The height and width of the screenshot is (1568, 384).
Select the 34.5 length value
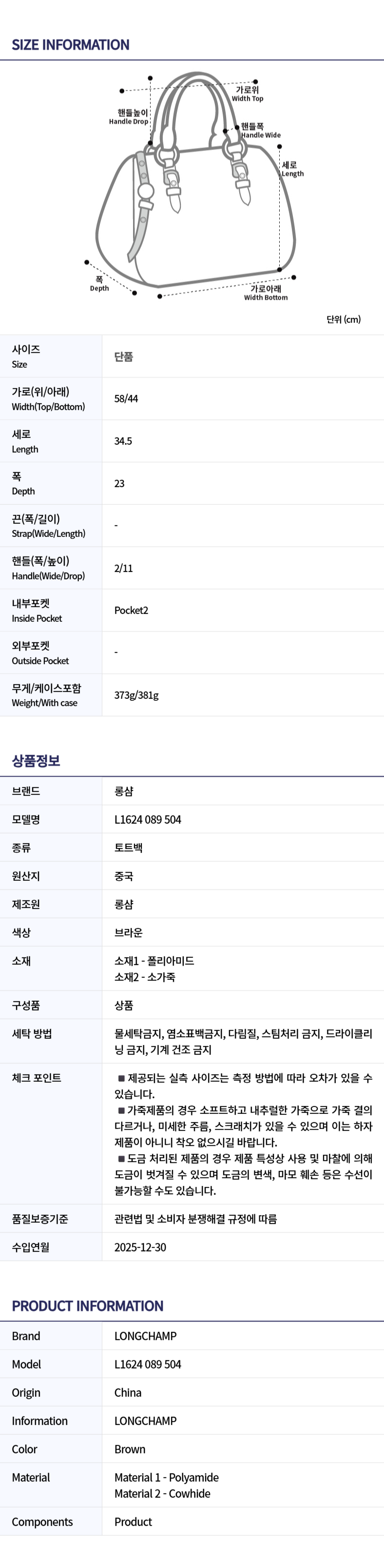[123, 441]
